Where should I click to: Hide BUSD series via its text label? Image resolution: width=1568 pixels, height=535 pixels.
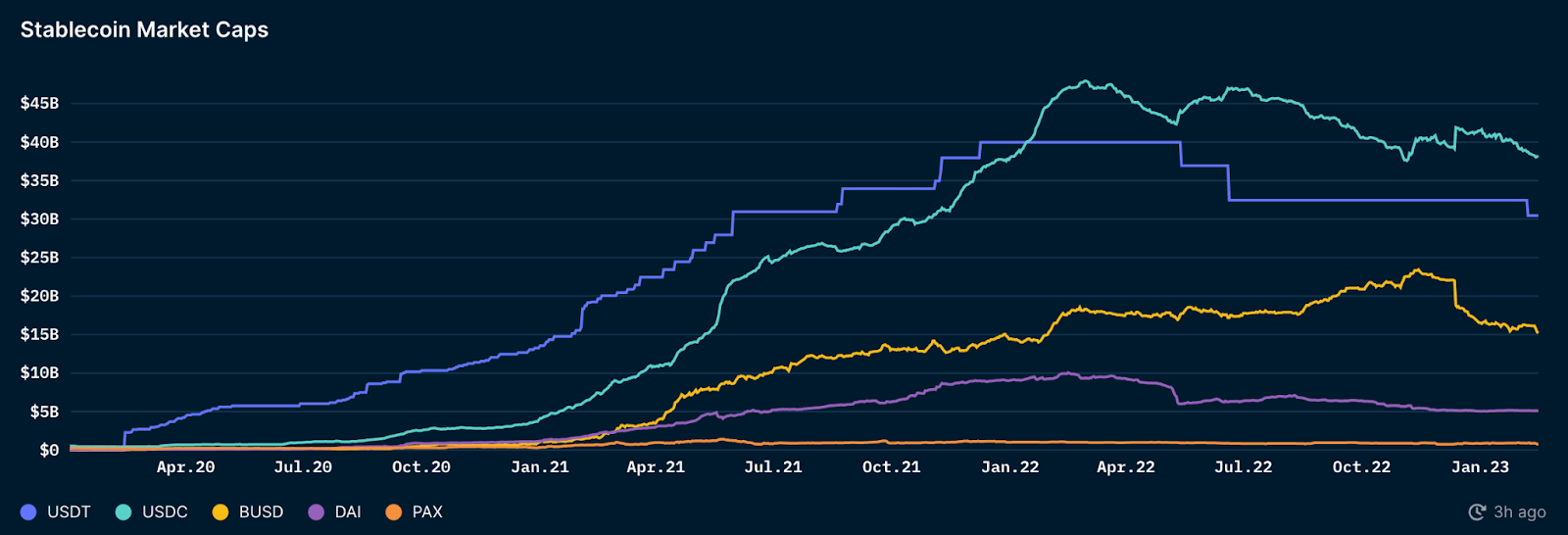click(x=261, y=512)
